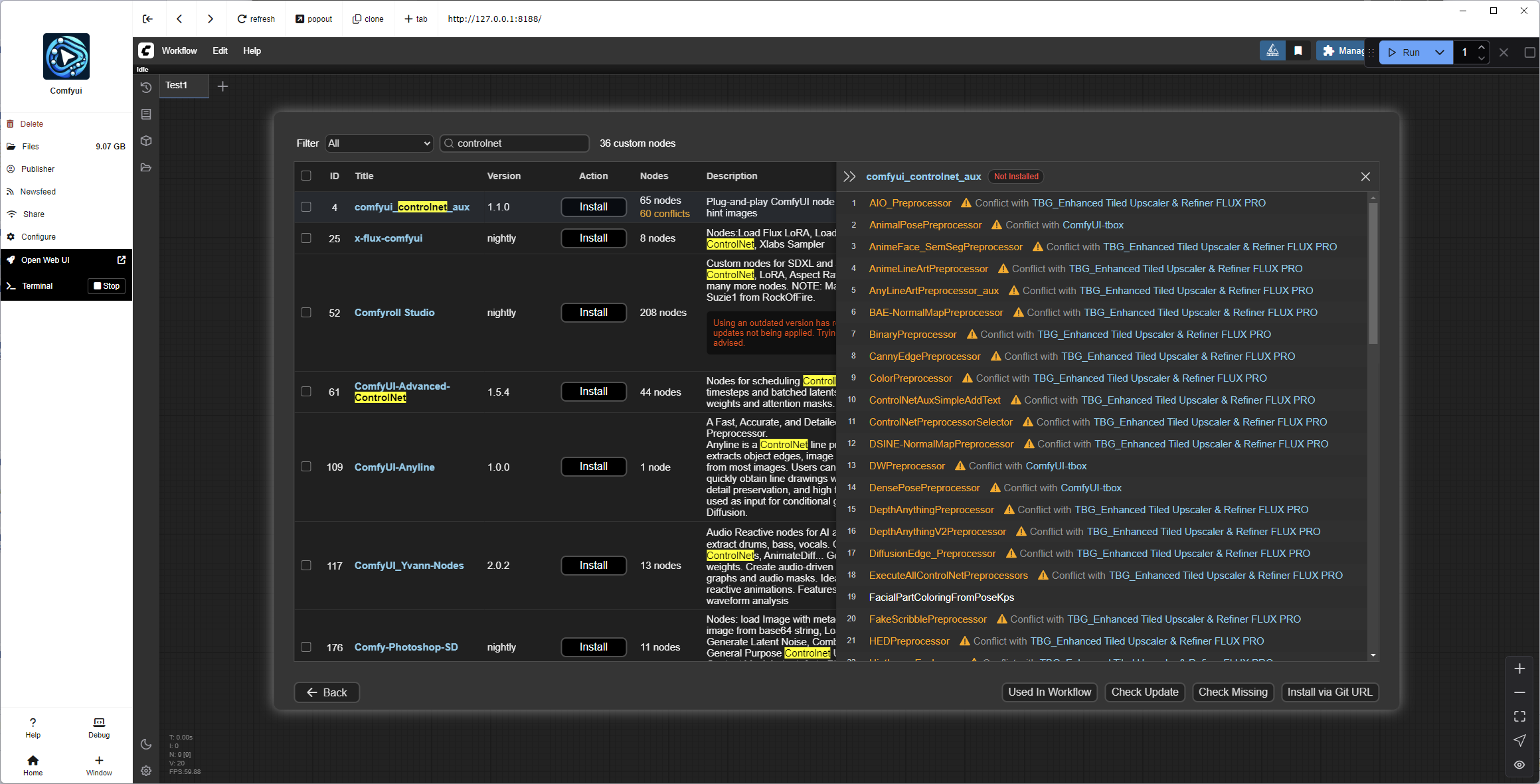Zoom in canvas with plus icon
Image resolution: width=1540 pixels, height=784 pixels.
1519,669
